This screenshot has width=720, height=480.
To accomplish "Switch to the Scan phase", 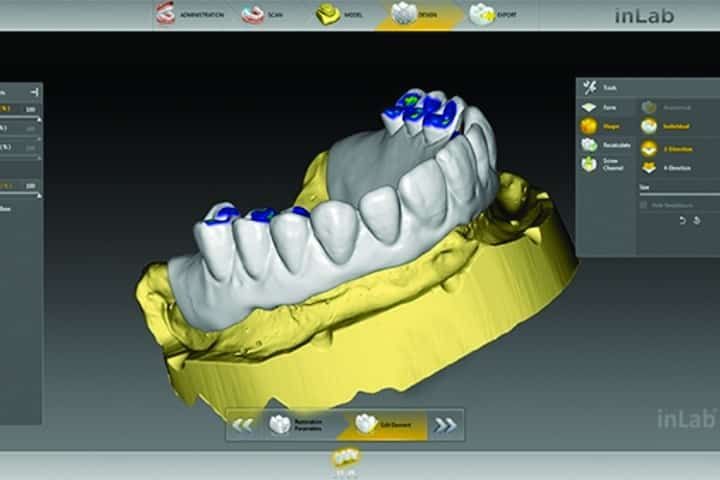I will (x=262, y=15).
